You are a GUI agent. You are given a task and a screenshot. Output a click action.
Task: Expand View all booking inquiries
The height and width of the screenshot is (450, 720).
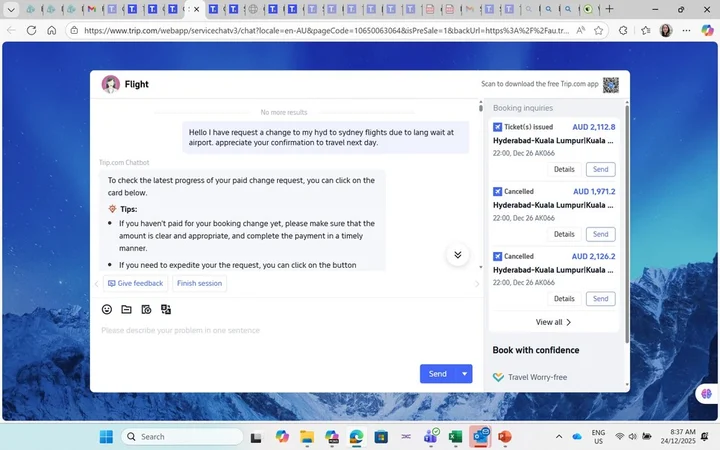click(554, 322)
